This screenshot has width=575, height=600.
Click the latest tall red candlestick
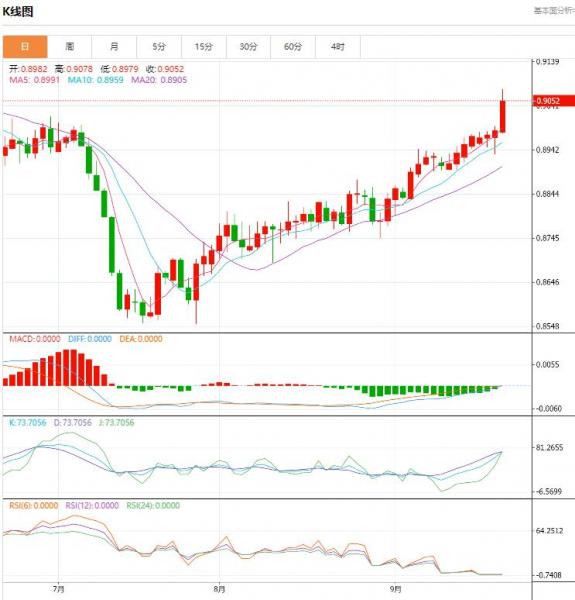click(x=502, y=117)
